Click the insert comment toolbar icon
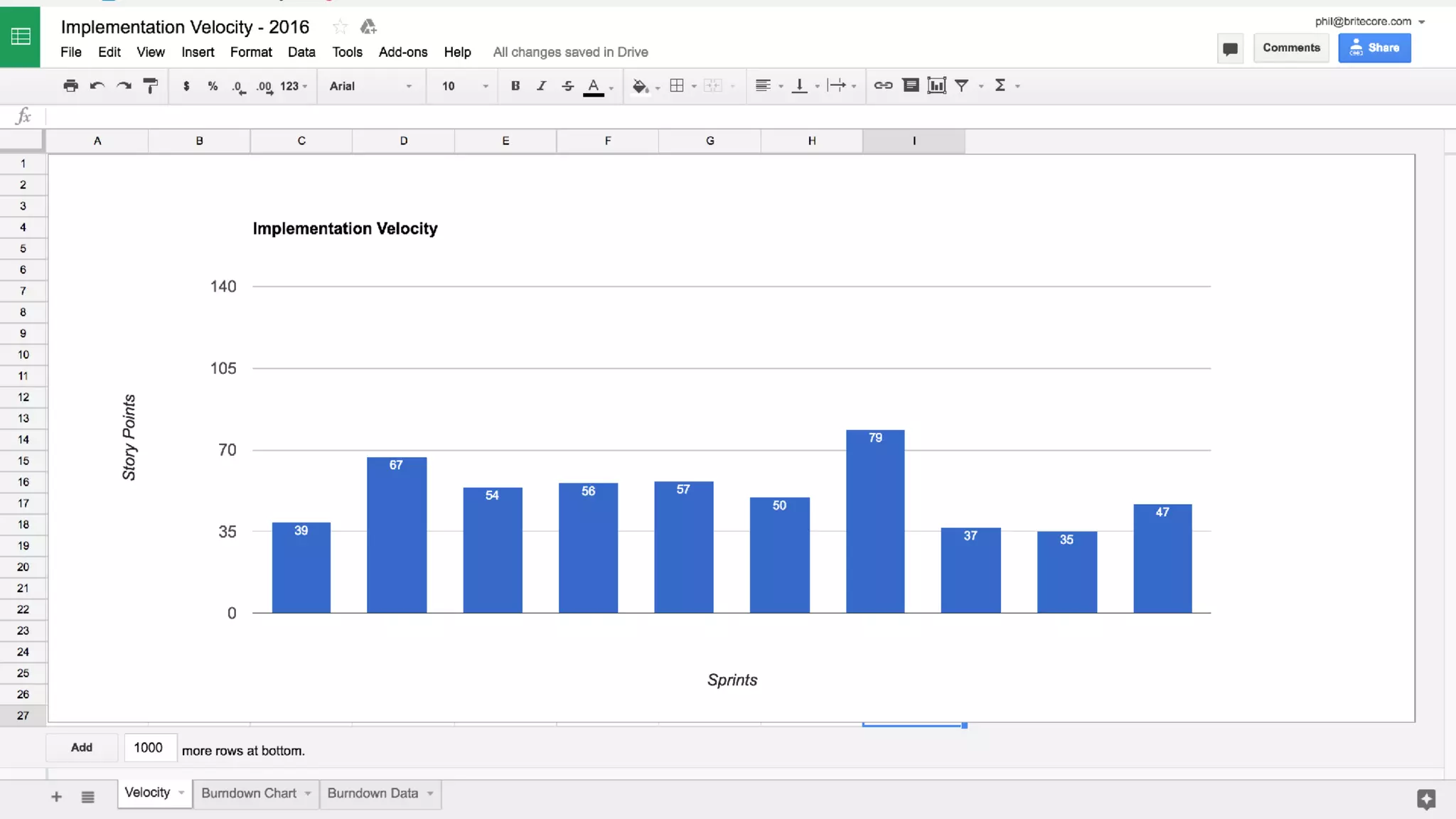The height and width of the screenshot is (819, 1456). 910,85
